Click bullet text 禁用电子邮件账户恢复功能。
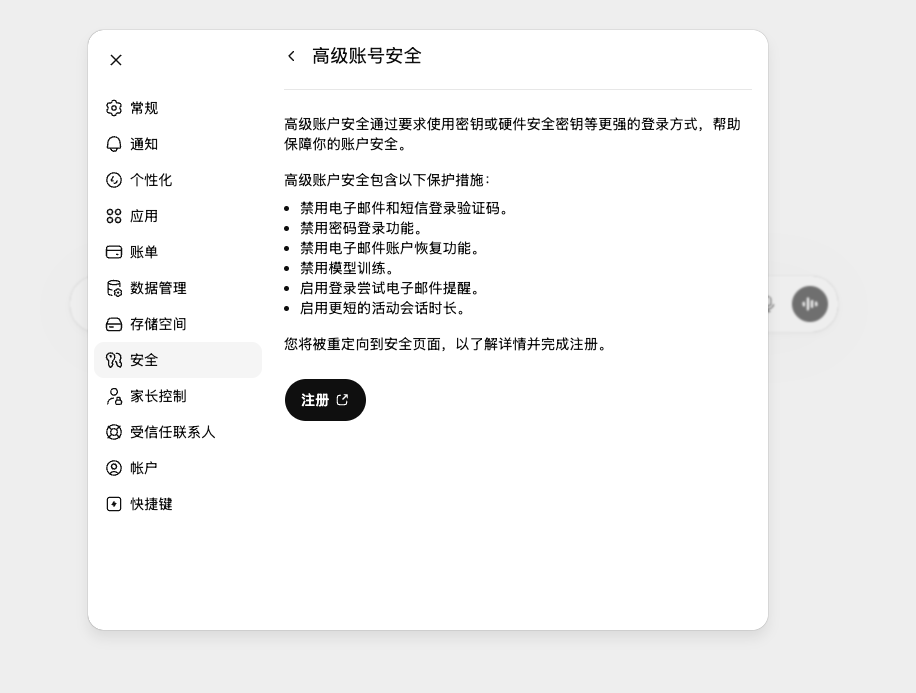Viewport: 916px width, 693px height. click(x=390, y=248)
